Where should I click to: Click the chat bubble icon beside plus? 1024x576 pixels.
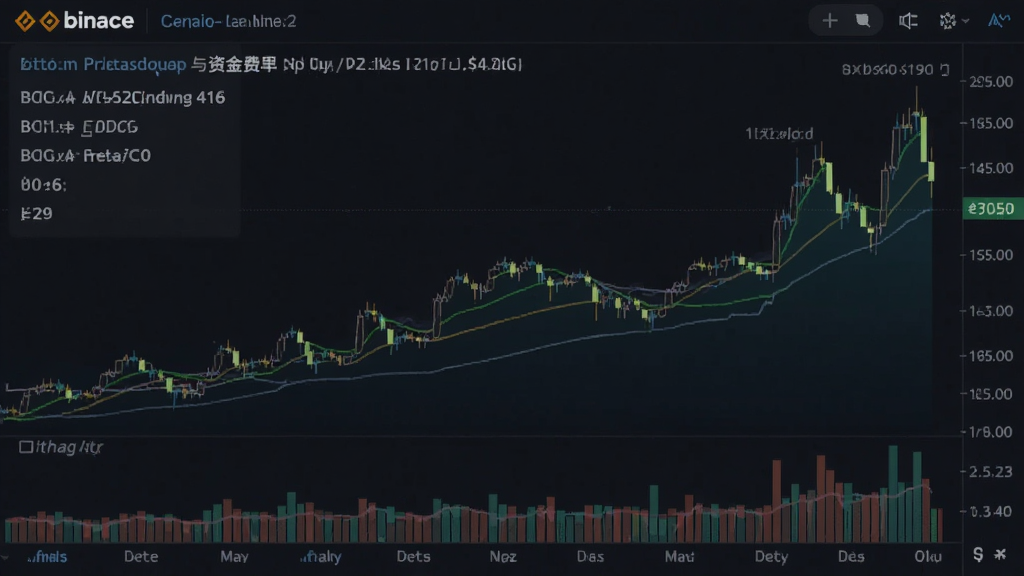863,21
